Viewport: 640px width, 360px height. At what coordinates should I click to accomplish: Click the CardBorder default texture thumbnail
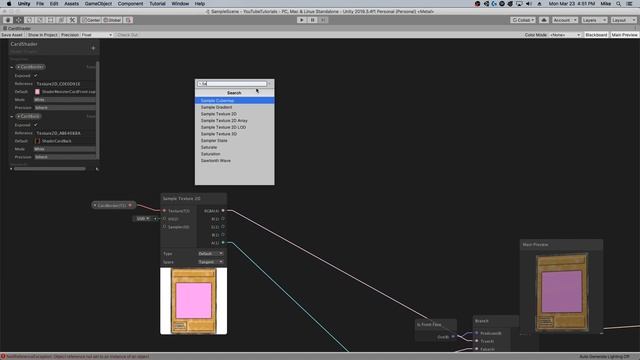click(x=37, y=92)
